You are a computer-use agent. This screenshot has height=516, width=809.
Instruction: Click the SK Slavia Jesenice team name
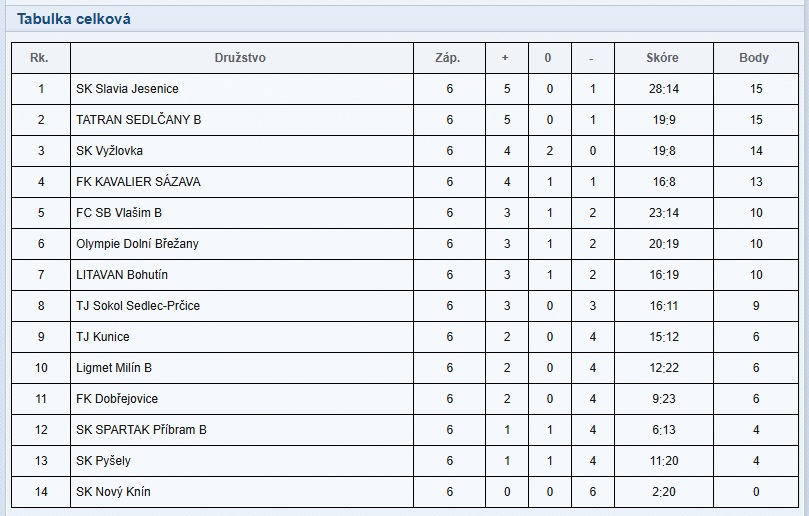(127, 89)
